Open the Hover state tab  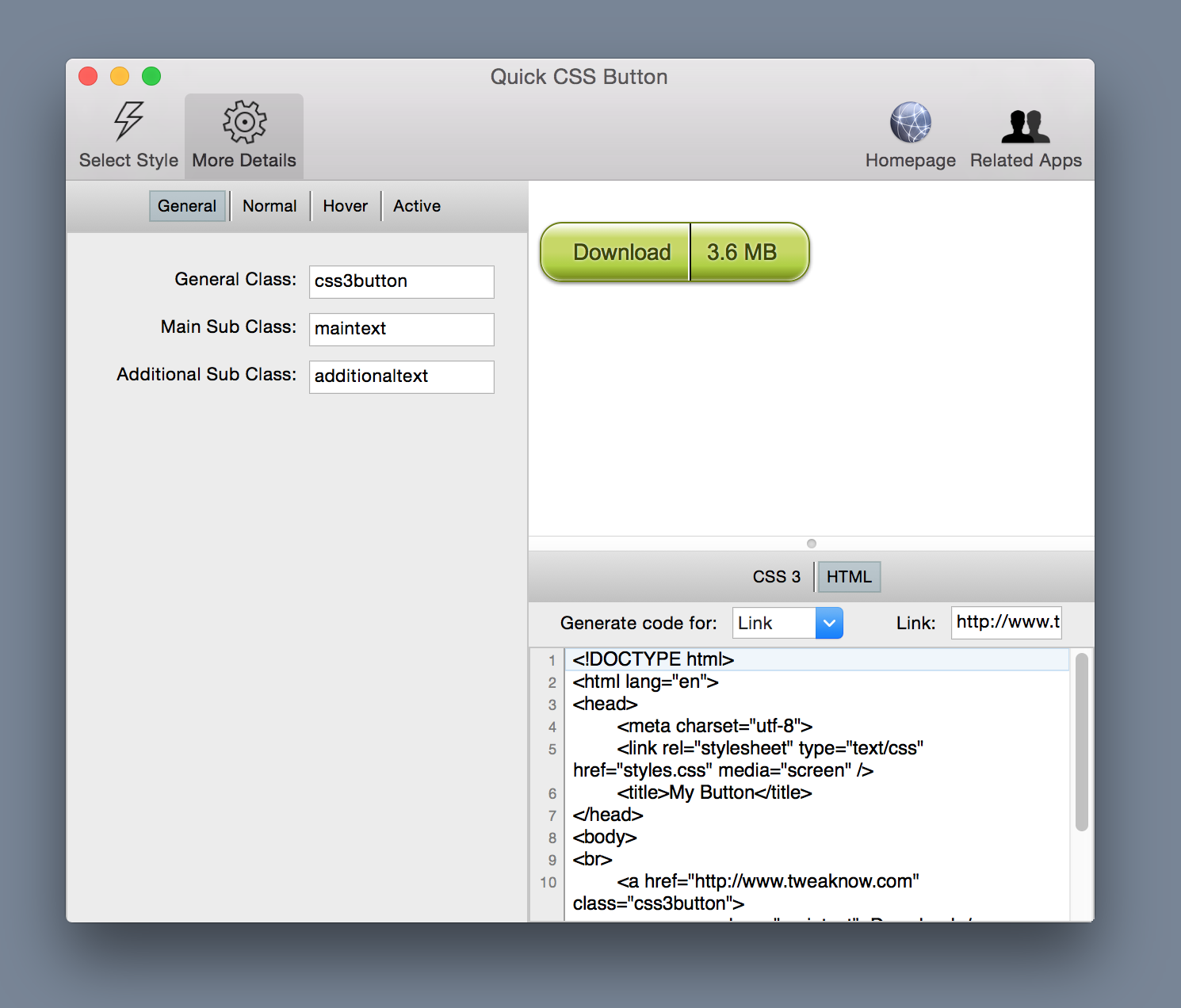tap(345, 205)
